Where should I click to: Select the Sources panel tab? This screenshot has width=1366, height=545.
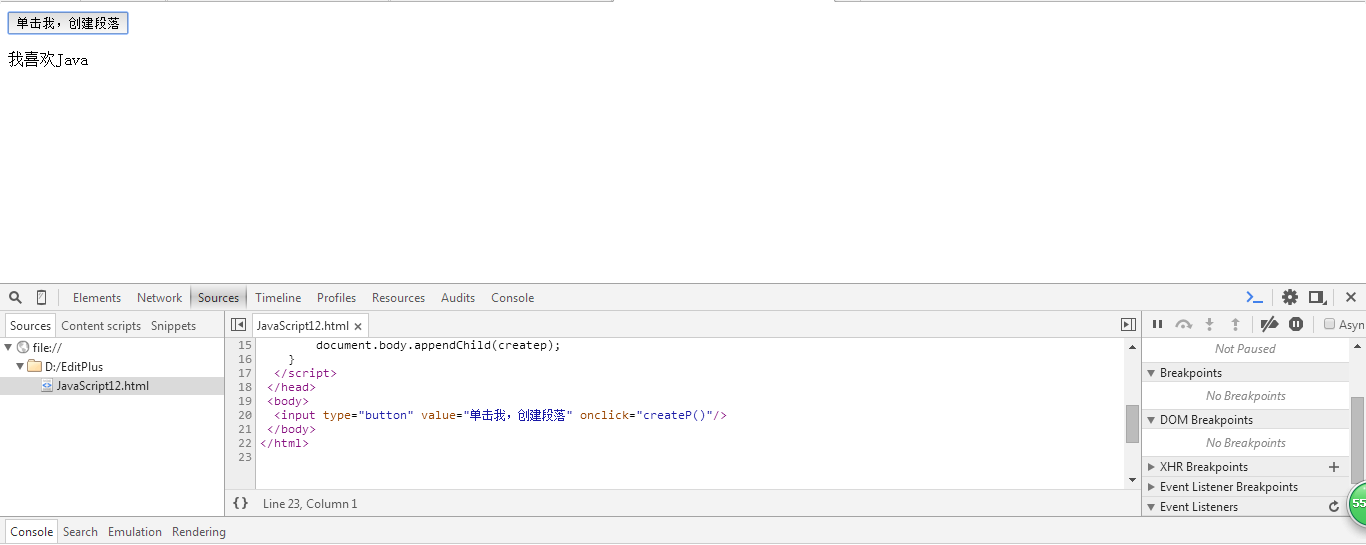point(218,298)
